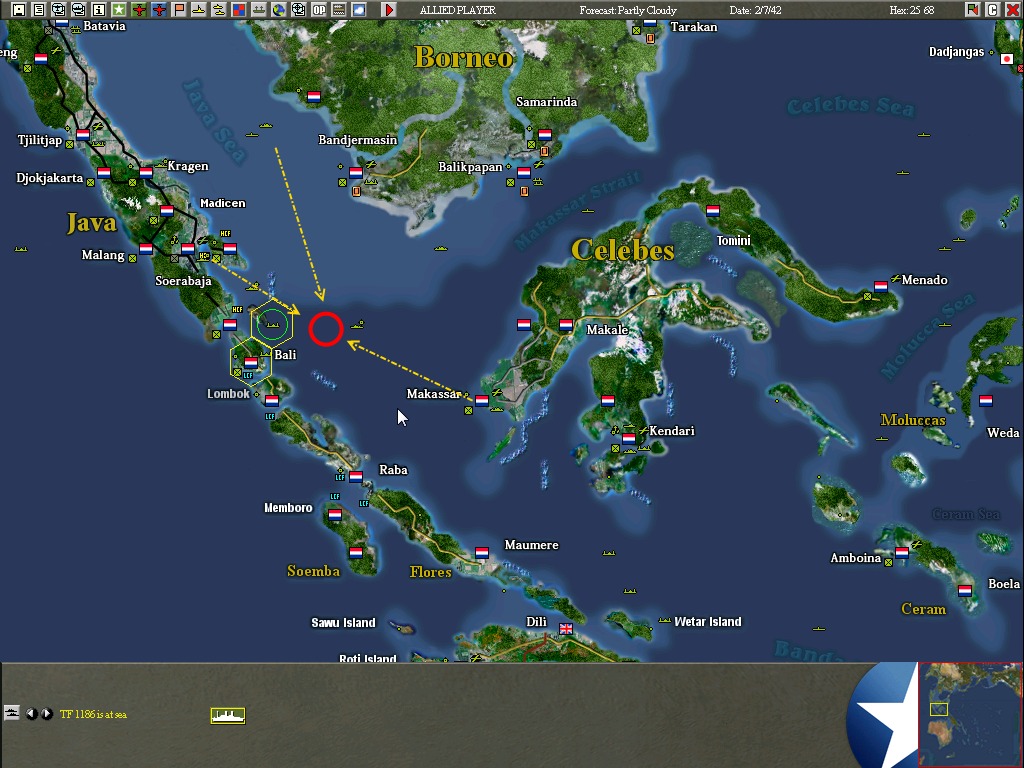Select the Dutch flag base at Amboina

point(902,553)
